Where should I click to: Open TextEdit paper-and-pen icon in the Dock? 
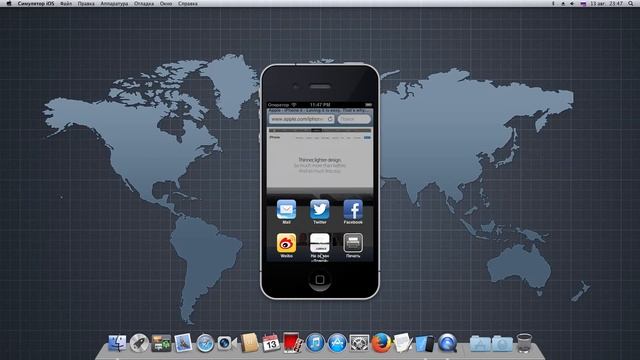[403, 343]
